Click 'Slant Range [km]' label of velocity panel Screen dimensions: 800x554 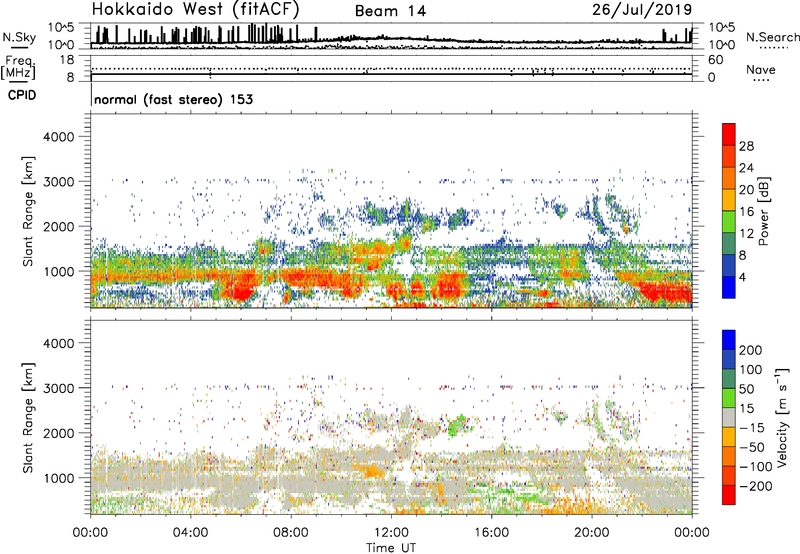[x=28, y=417]
